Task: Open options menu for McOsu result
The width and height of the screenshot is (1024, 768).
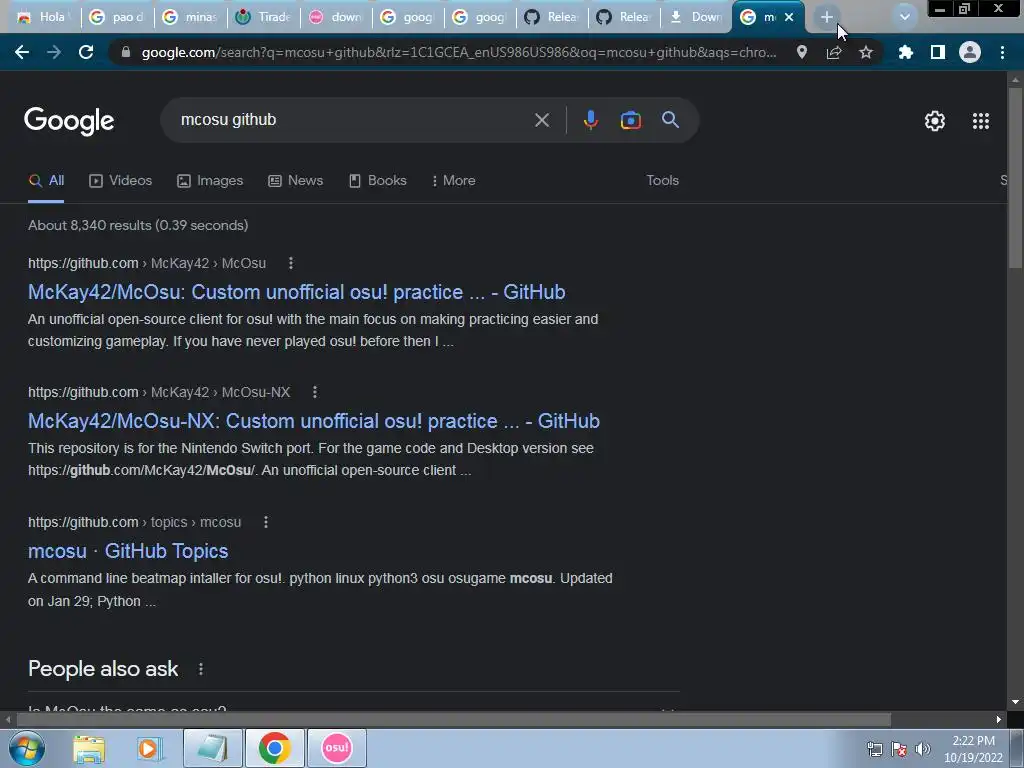Action: 291,263
